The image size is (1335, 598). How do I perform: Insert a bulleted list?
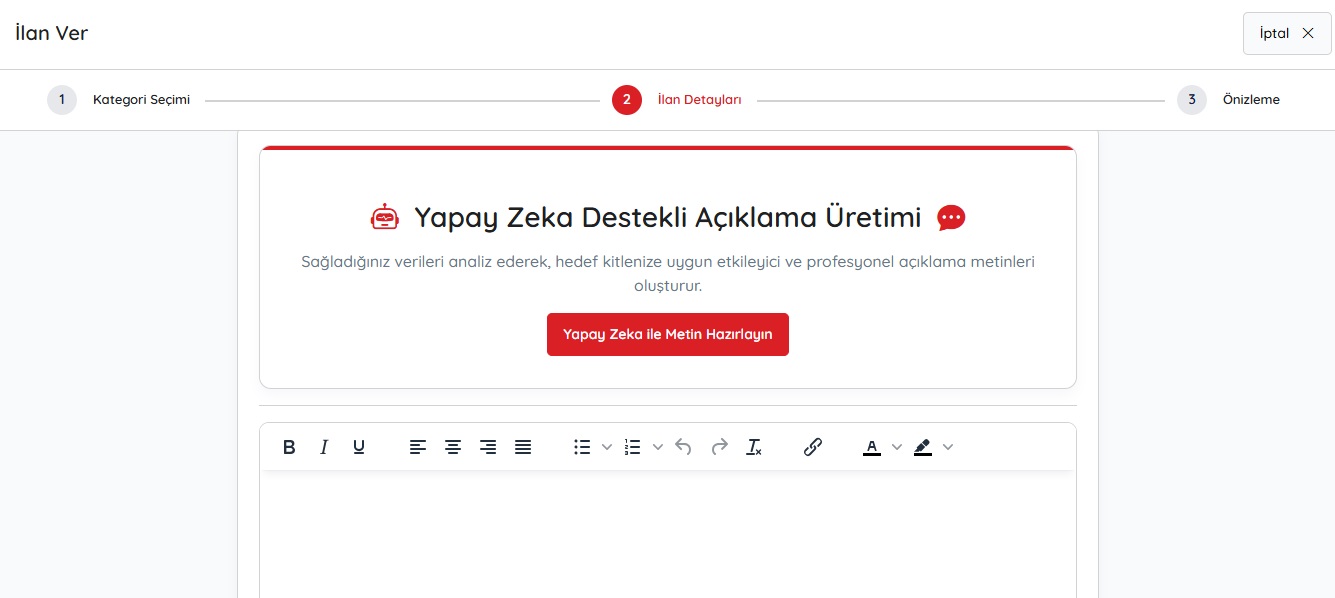point(582,447)
